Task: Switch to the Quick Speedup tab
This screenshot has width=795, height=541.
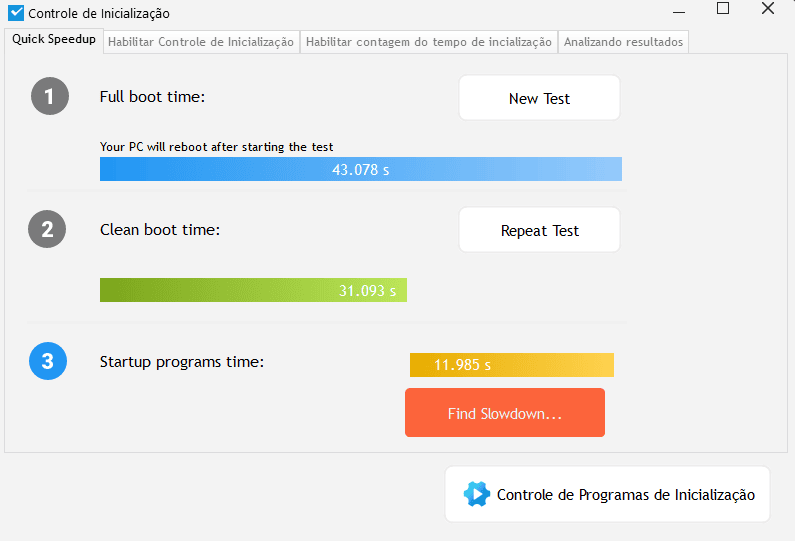Action: (x=54, y=40)
